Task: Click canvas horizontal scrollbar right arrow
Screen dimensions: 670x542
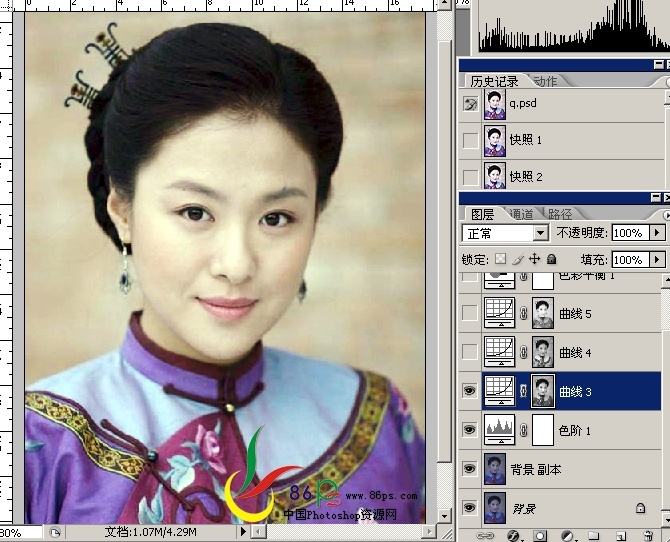Action: (x=429, y=532)
